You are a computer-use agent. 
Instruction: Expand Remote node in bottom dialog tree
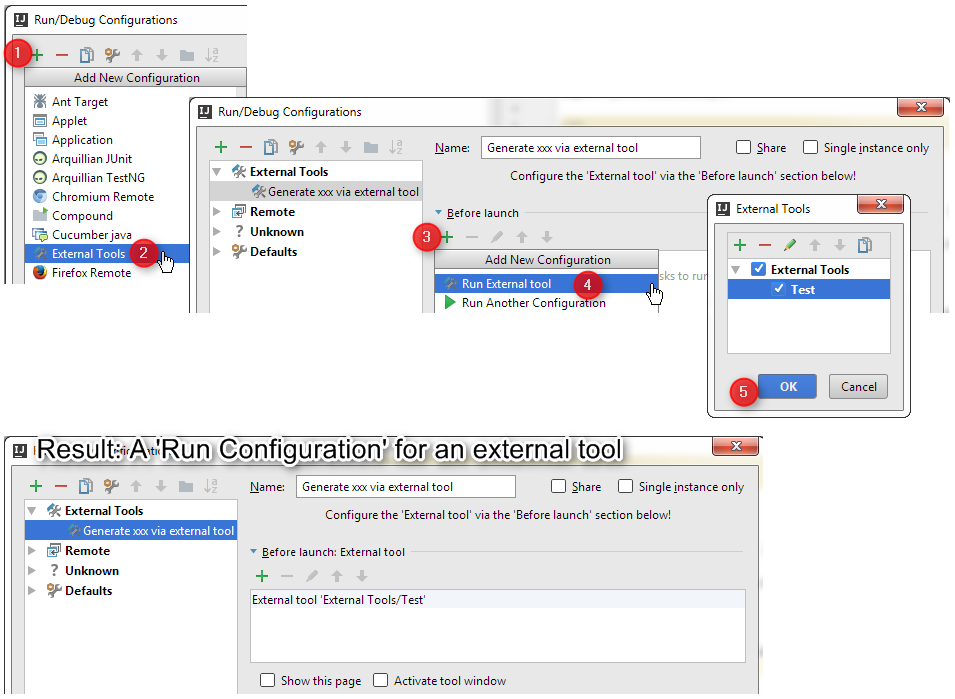pyautogui.click(x=32, y=550)
